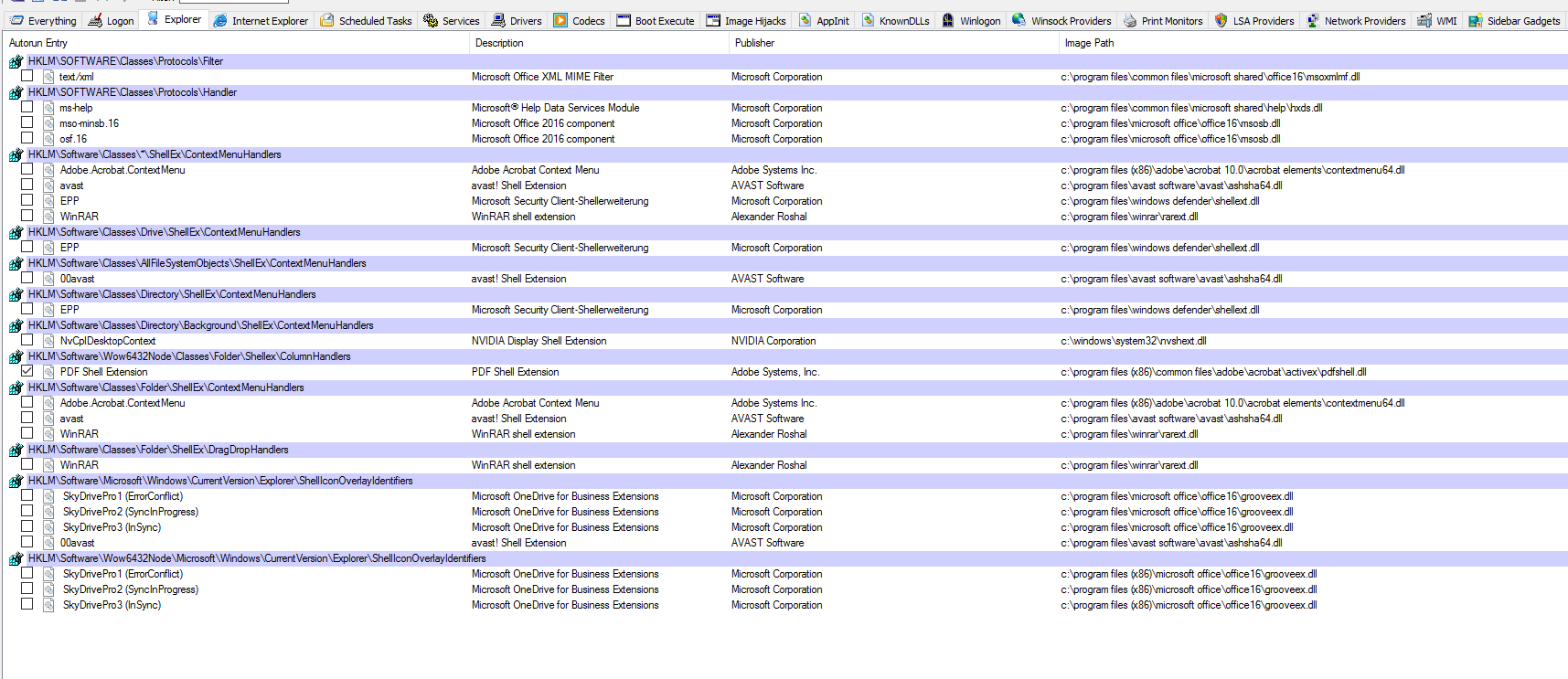Click the KnownDLLs tab icon
This screenshot has height=679, width=1568.
tap(868, 20)
